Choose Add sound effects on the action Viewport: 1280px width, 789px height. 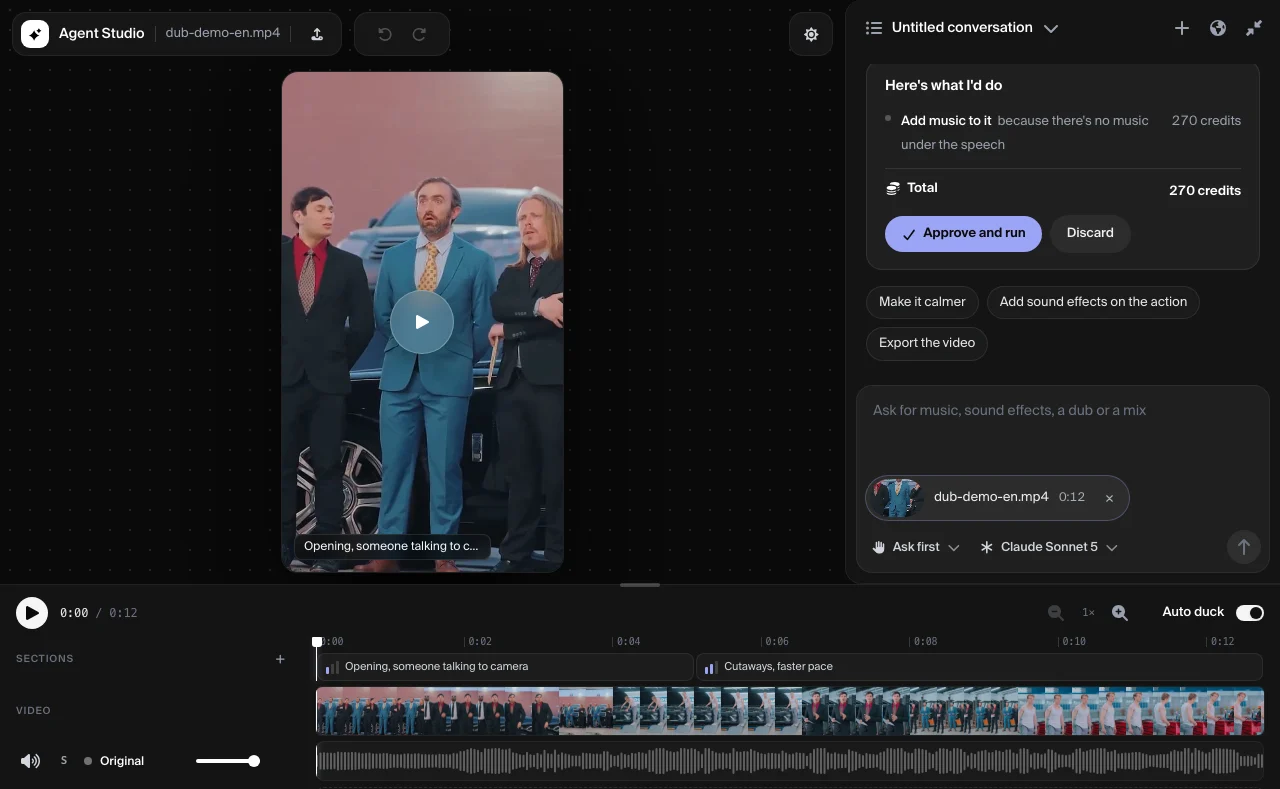(1093, 302)
